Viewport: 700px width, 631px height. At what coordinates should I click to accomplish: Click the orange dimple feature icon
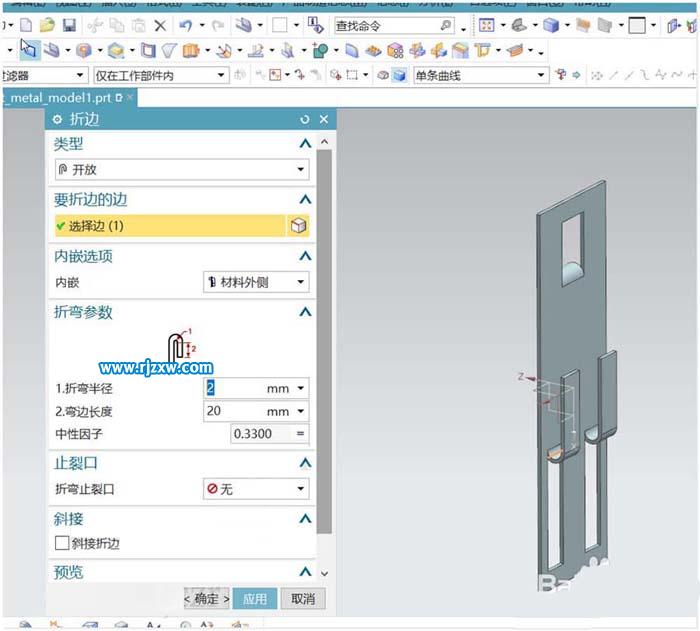[84, 50]
